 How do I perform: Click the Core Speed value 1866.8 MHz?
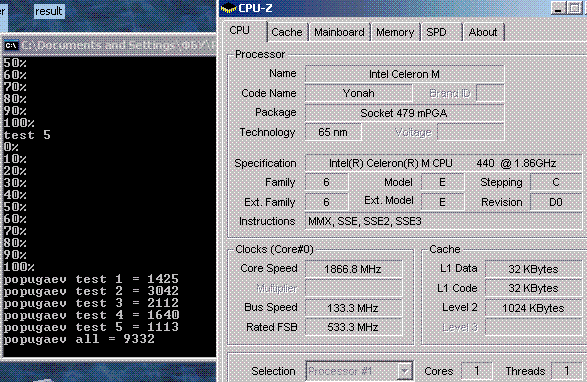353,269
